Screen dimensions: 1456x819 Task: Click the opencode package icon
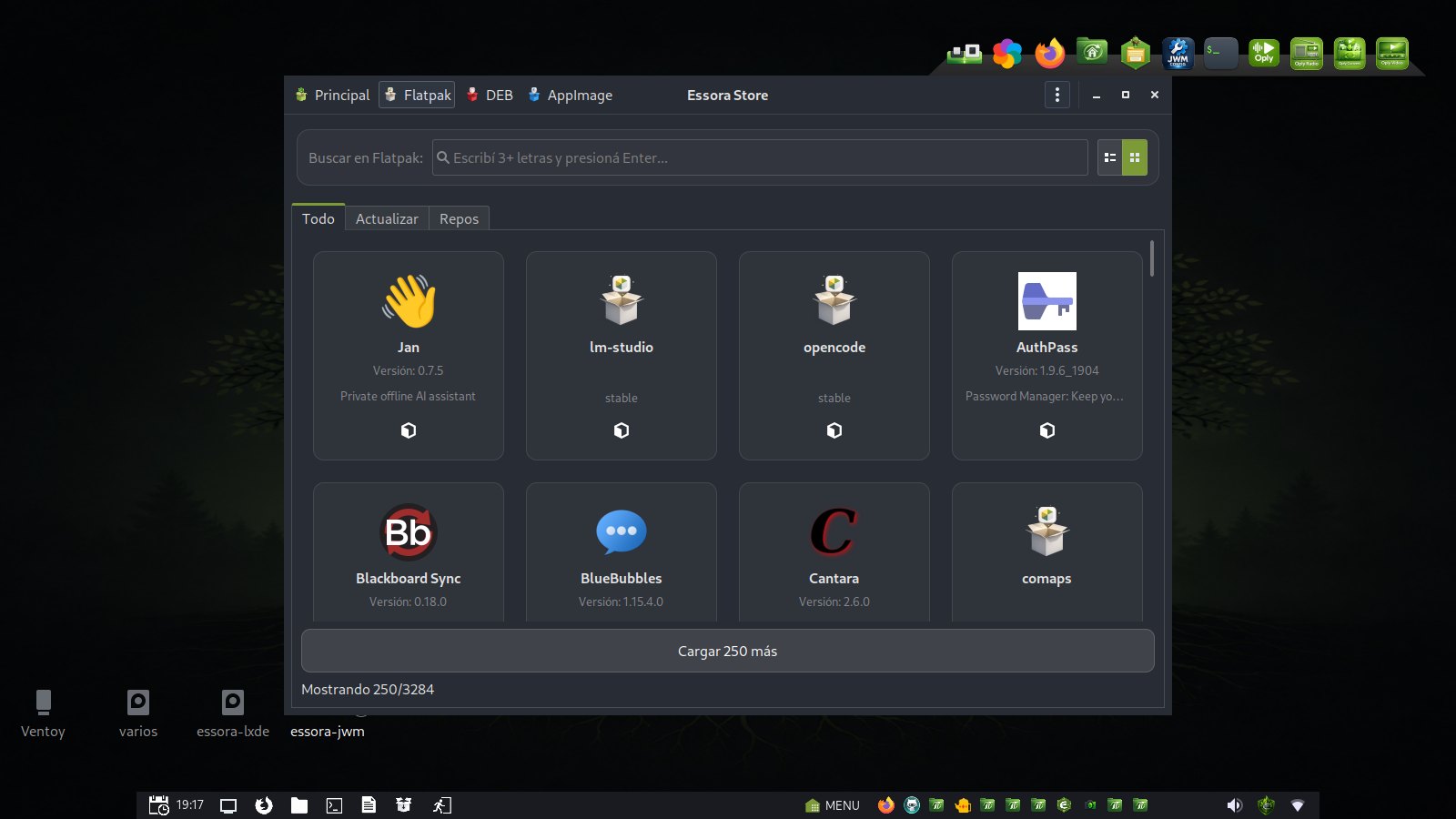pos(834,301)
